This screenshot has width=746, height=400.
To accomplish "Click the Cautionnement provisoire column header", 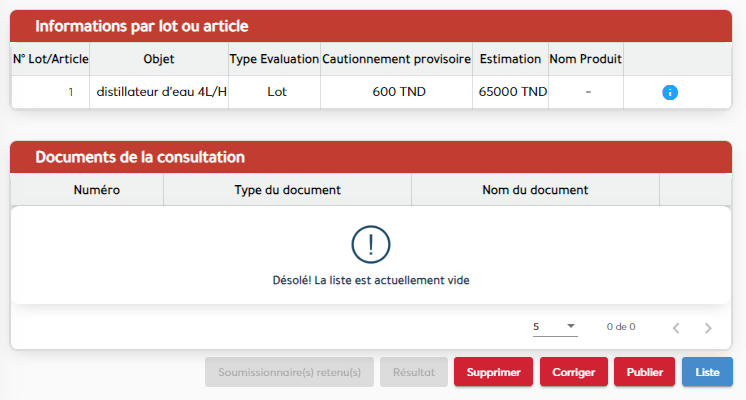I will [x=396, y=59].
